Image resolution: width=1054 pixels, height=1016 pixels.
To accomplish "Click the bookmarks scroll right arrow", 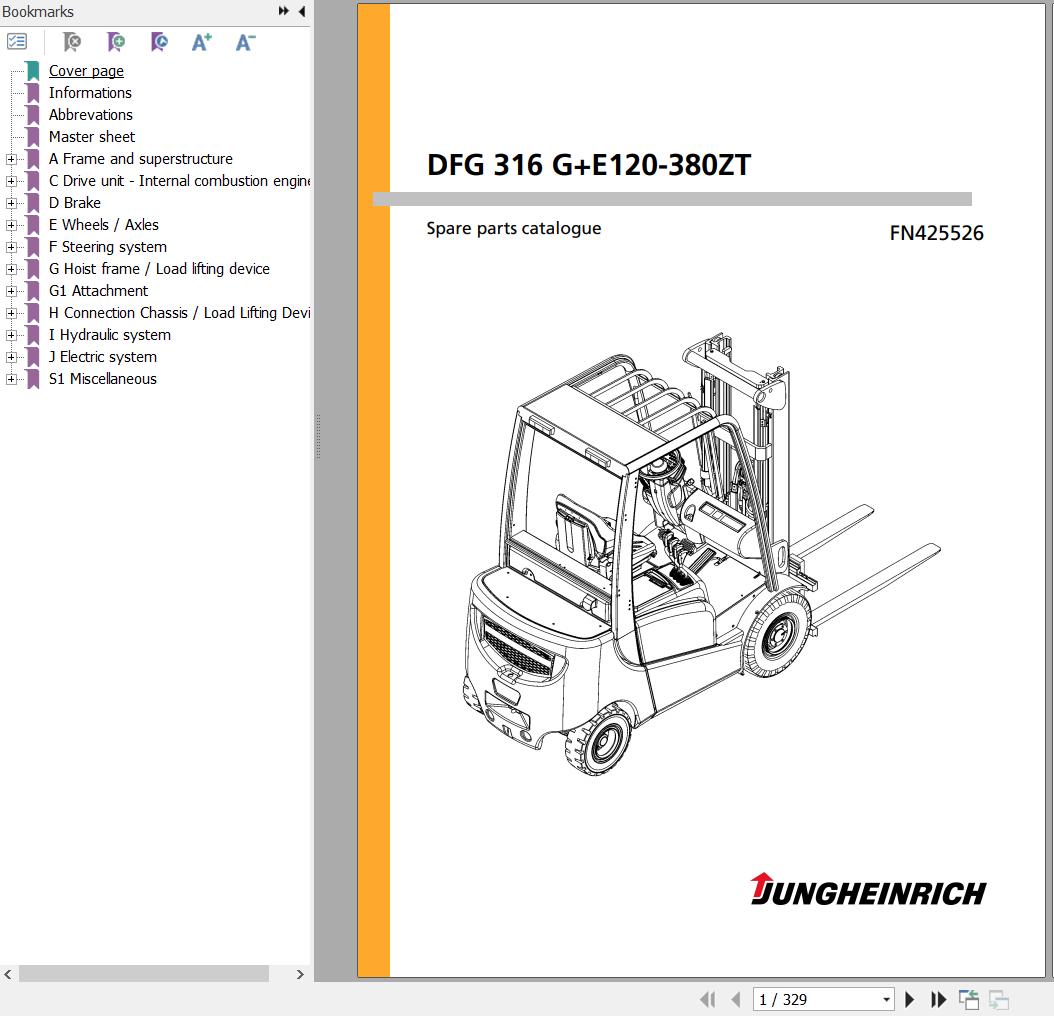I will 300,974.
